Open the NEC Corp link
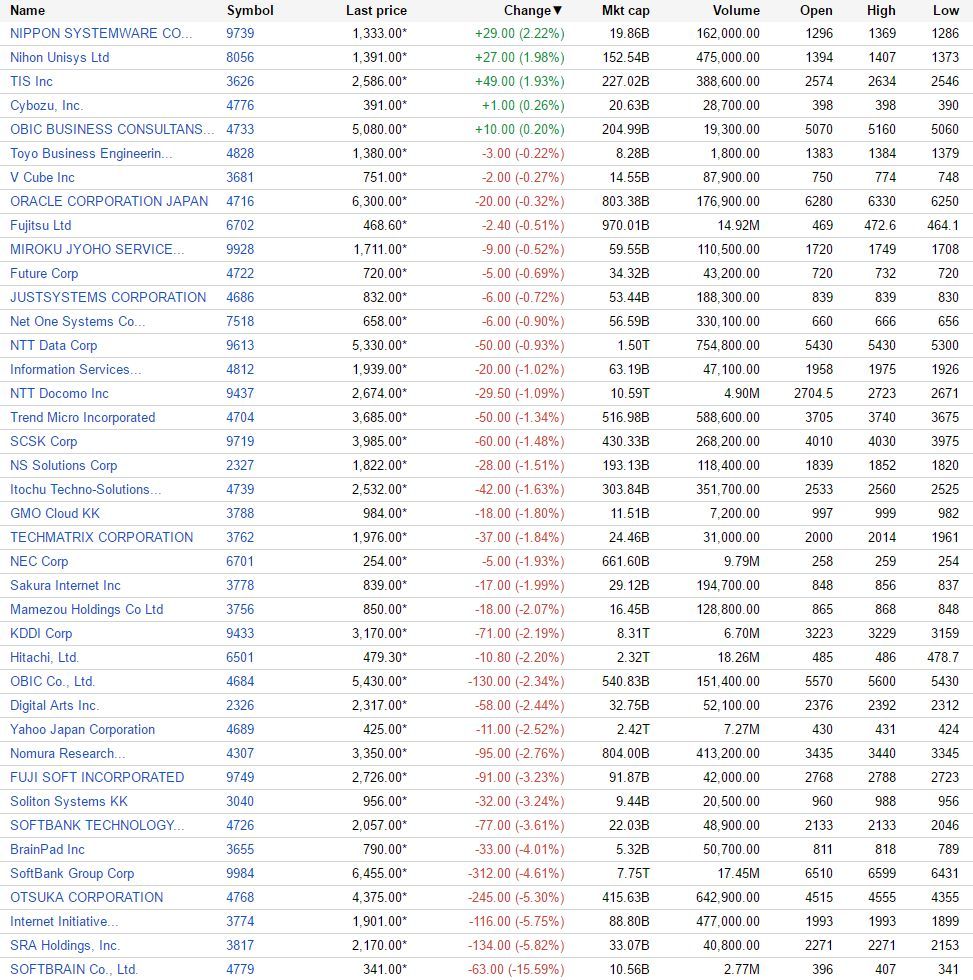The width and height of the screenshot is (973, 980). [39, 561]
